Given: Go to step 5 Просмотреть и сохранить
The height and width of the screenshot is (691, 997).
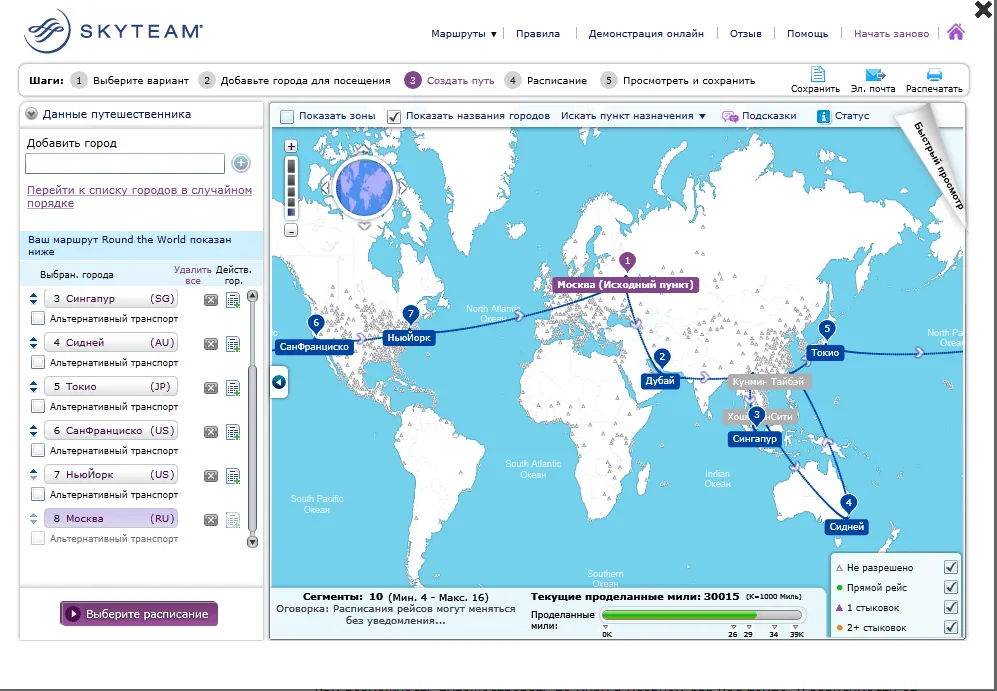Looking at the screenshot, I should click(678, 81).
